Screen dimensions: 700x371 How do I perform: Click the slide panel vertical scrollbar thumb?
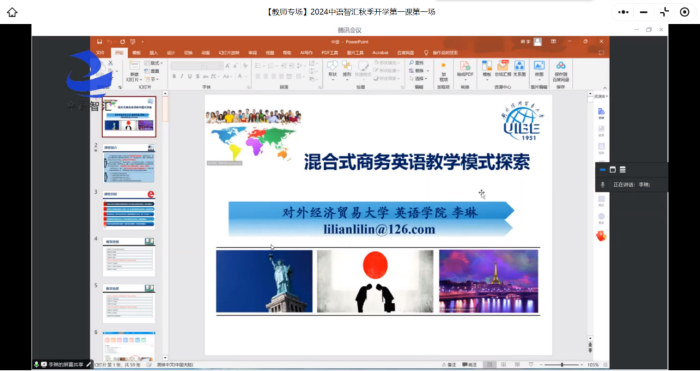pyautogui.click(x=165, y=109)
